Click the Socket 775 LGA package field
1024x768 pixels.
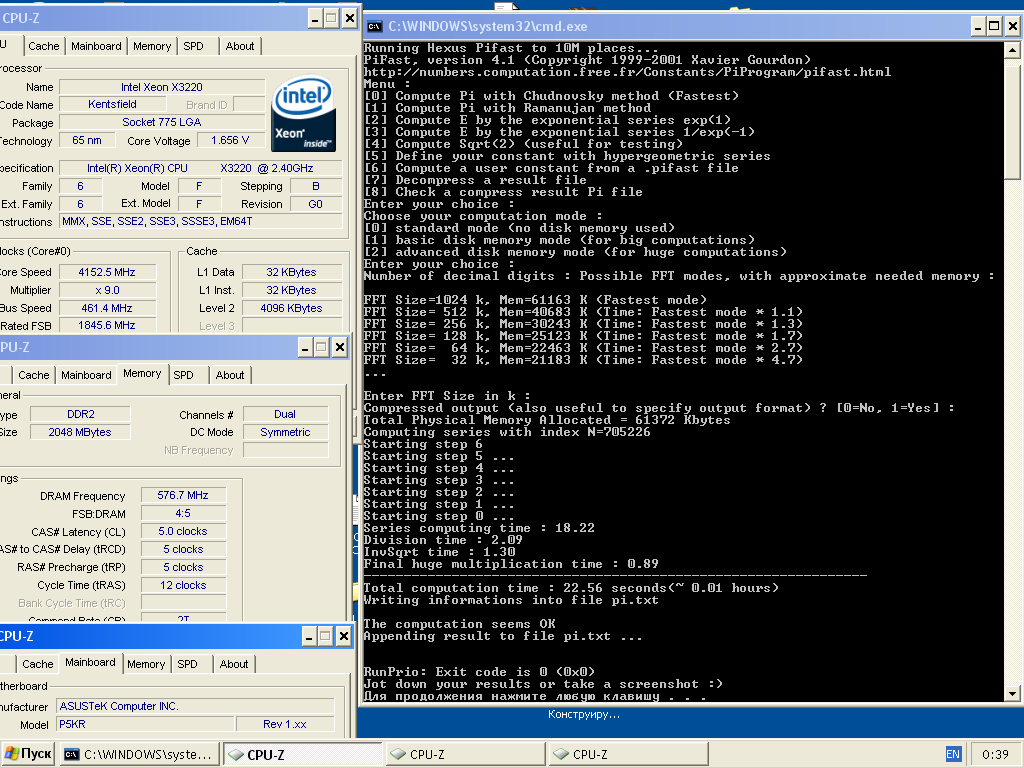(162, 122)
